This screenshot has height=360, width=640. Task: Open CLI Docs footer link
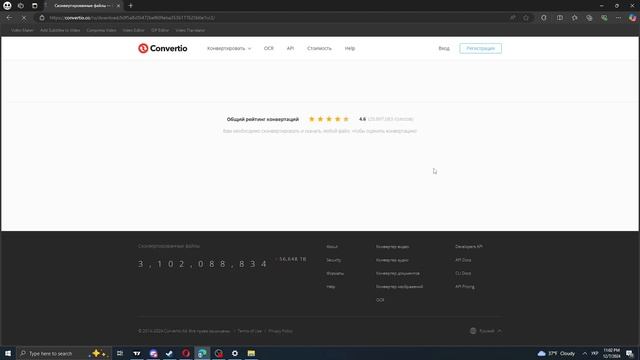coord(463,273)
